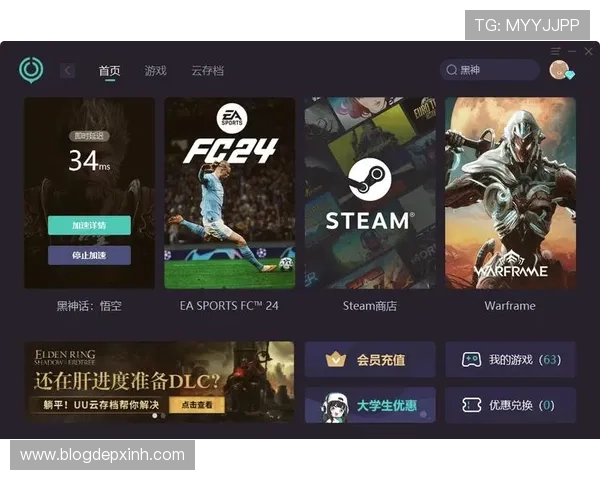600x480 pixels.
Task: Open the EA SPORTS FC 24 cover thumbnail
Action: coord(230,193)
